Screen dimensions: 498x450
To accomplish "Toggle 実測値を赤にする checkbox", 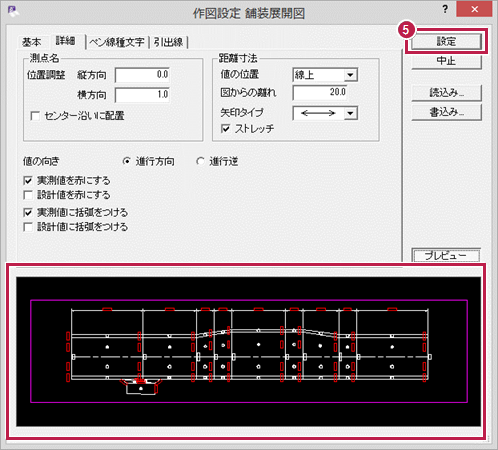I will 28,181.
